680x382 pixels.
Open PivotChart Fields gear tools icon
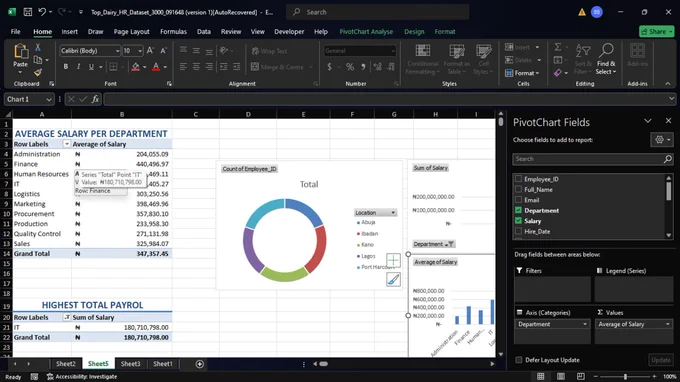[662, 140]
